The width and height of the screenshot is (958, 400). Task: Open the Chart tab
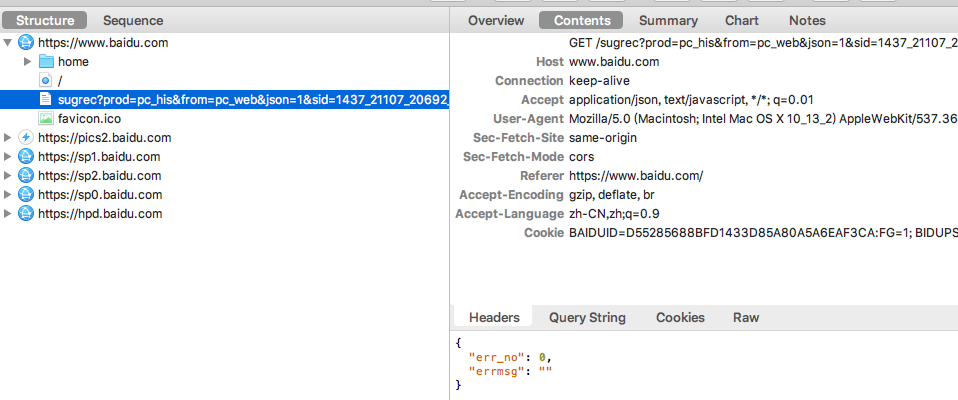(x=742, y=20)
